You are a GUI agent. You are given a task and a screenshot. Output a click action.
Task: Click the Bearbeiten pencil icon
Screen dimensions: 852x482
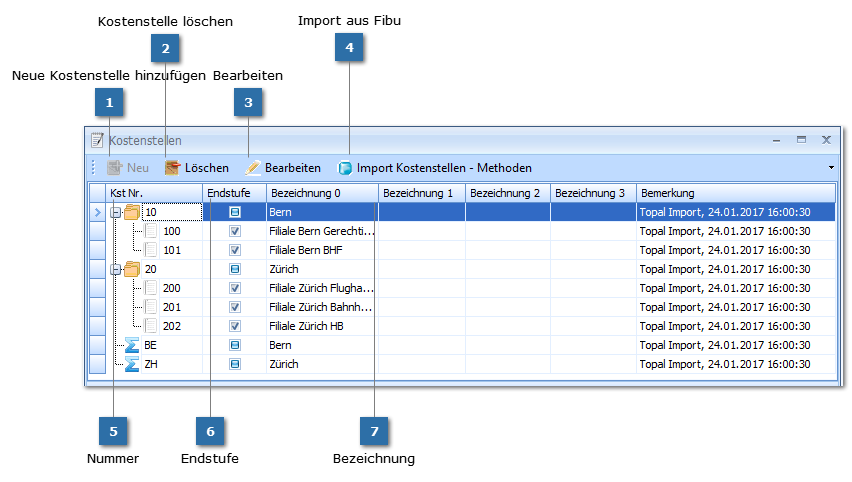[253, 168]
